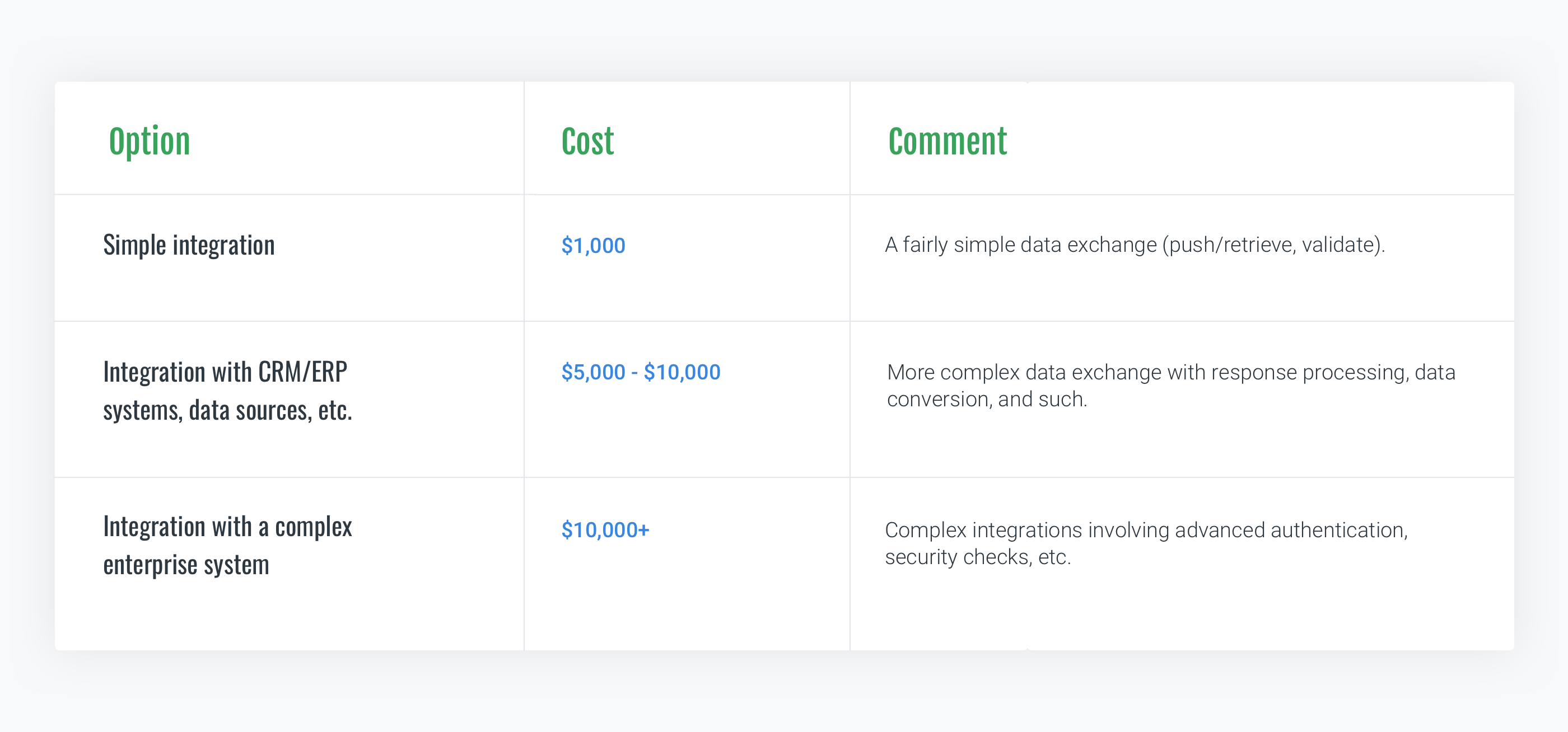Click the $10,000 upper bound in range
1568x732 pixels.
[x=682, y=372]
